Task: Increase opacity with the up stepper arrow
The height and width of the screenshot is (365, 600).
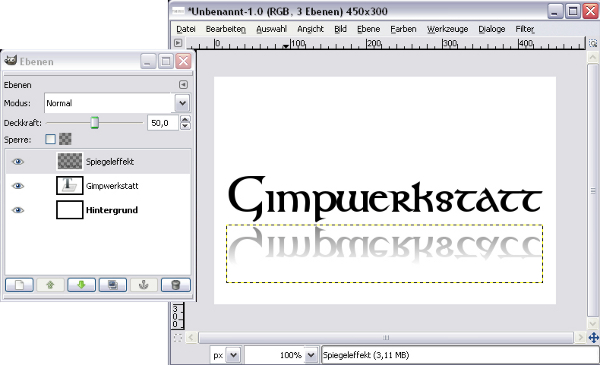Action: [185, 119]
